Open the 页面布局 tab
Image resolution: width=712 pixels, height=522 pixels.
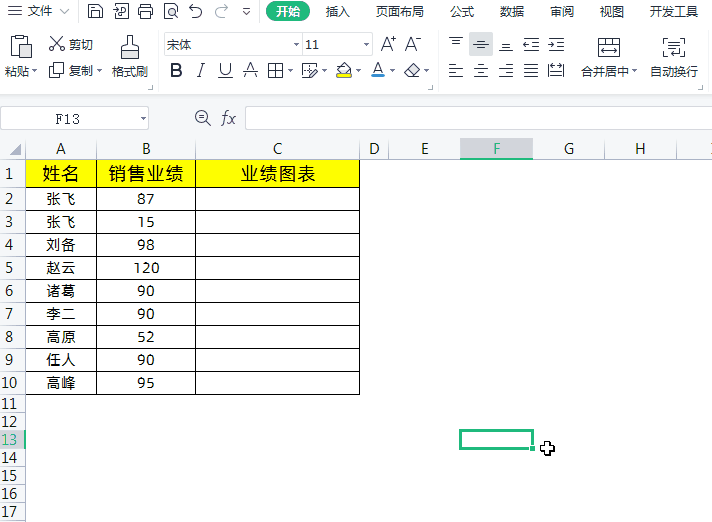coord(400,11)
